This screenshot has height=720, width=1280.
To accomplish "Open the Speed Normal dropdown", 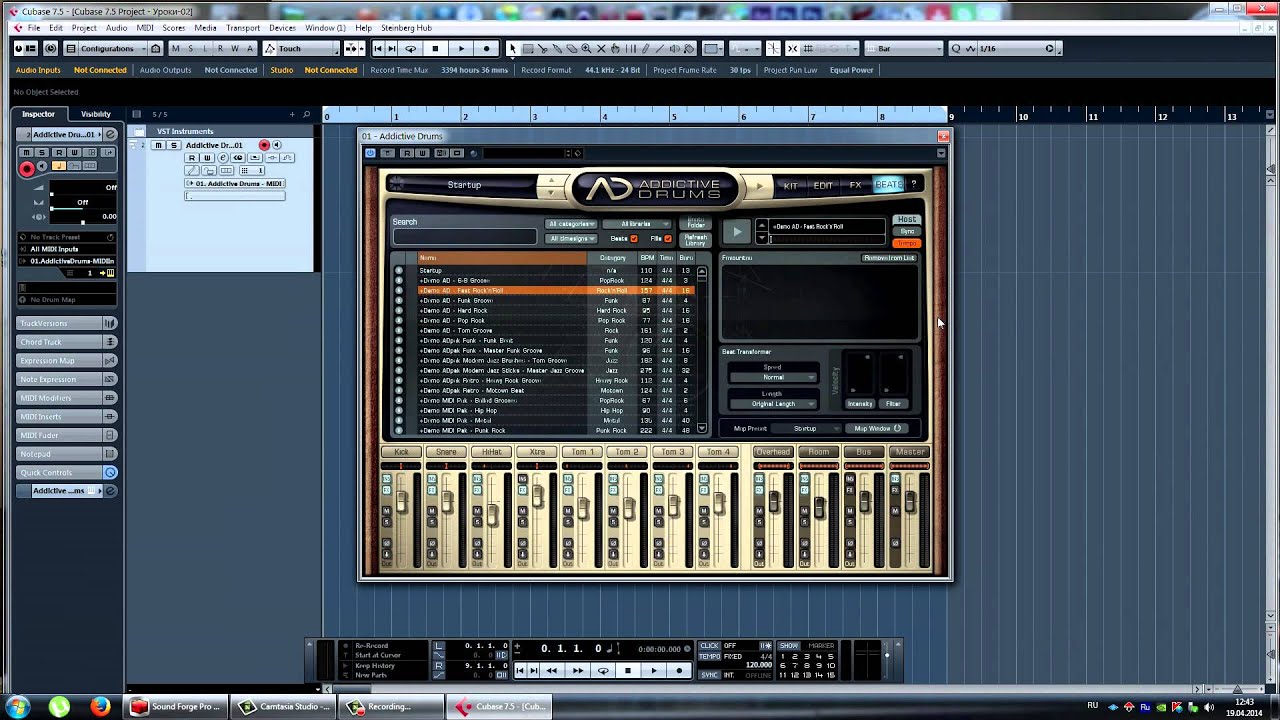I will click(774, 378).
